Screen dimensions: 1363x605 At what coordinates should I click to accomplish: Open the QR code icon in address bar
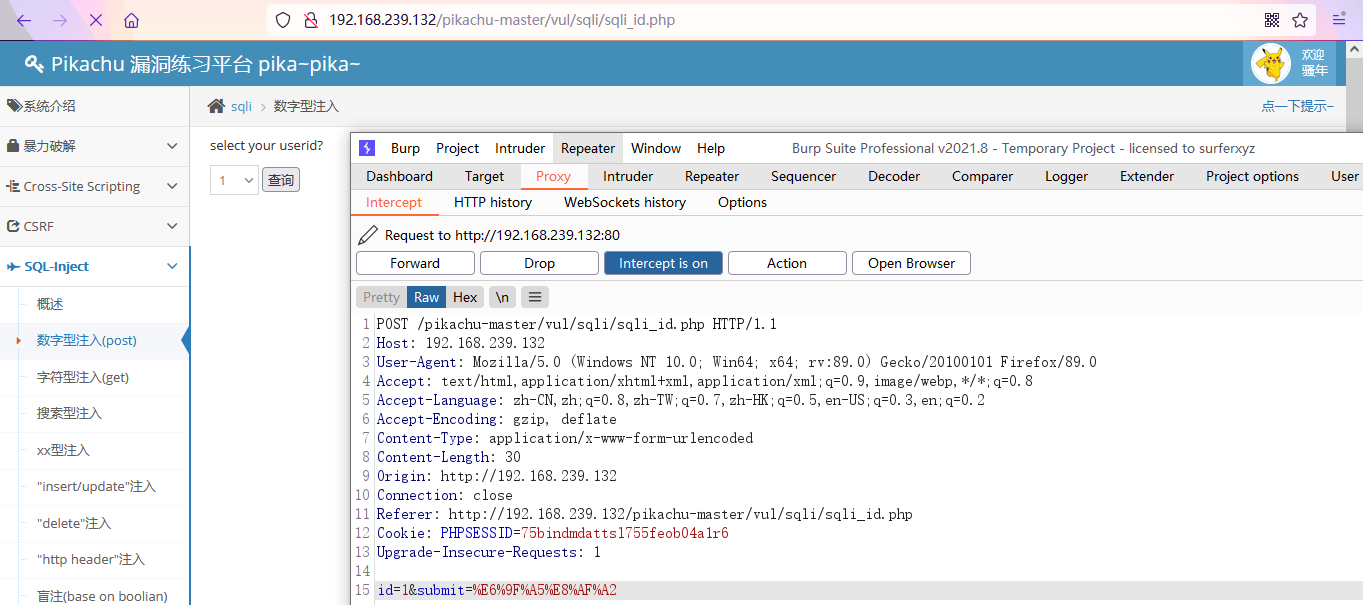tap(1272, 20)
